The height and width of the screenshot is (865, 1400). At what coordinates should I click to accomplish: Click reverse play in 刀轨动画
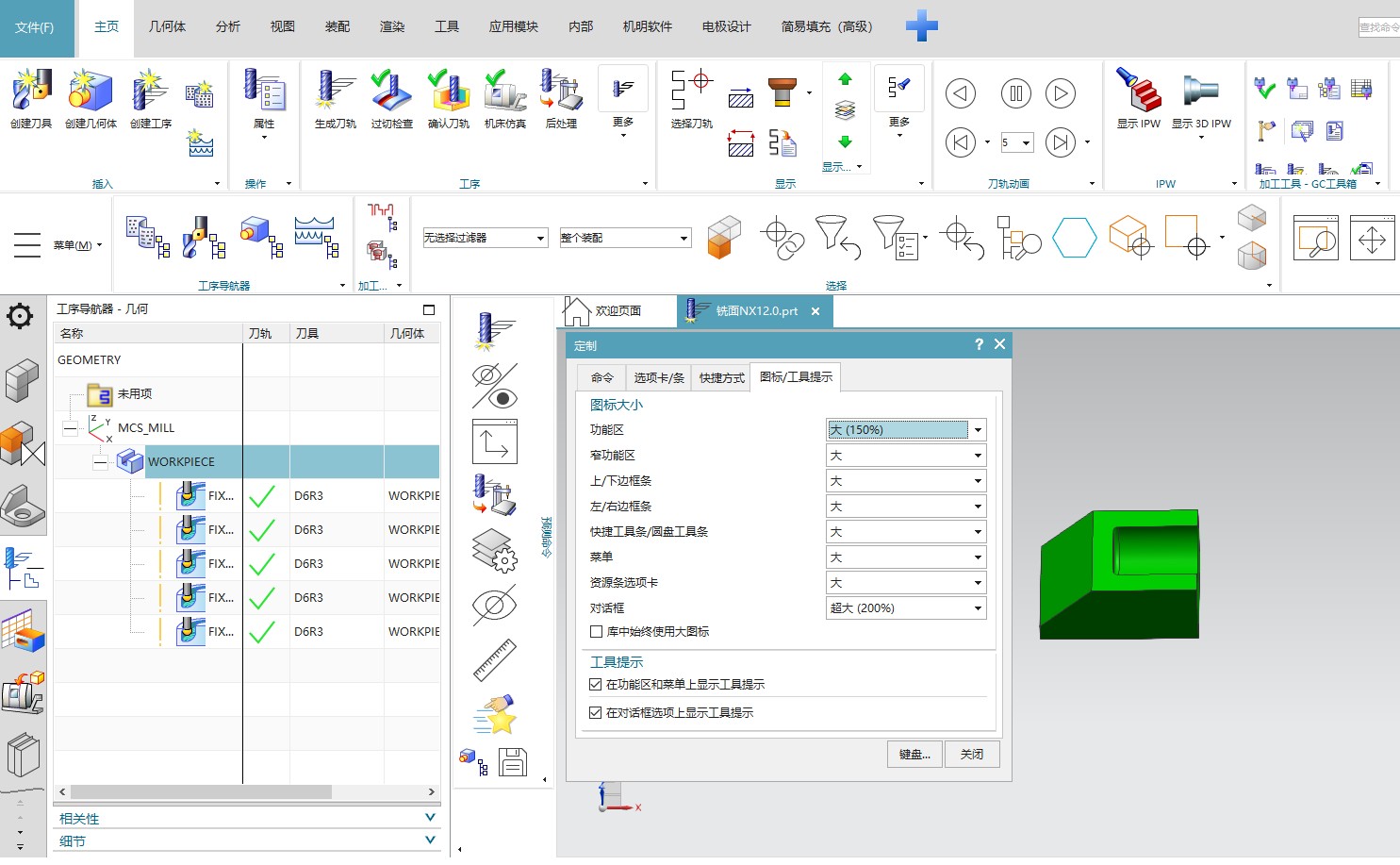(x=961, y=93)
